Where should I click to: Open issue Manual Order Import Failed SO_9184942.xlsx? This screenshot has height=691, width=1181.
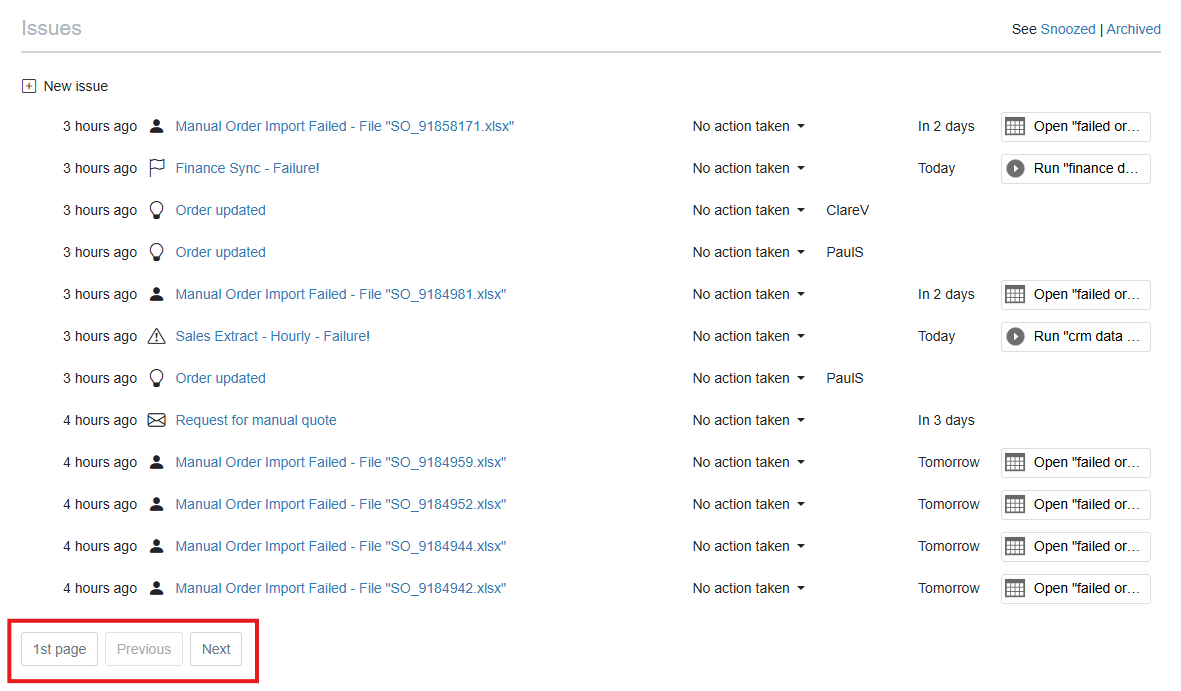click(x=340, y=588)
